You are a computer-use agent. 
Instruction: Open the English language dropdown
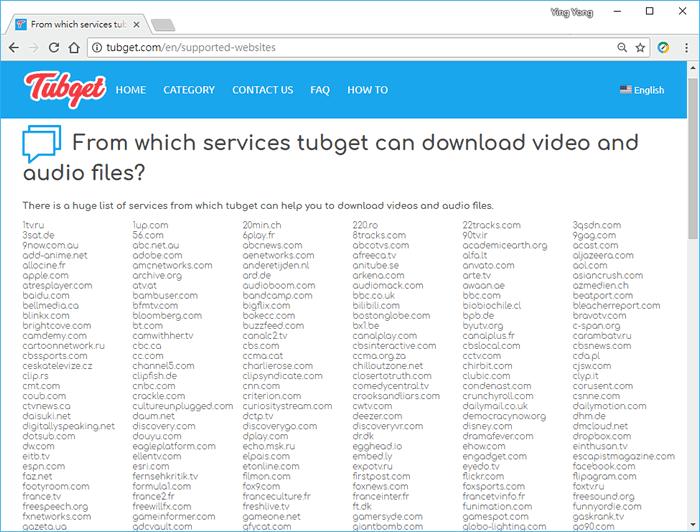point(642,90)
